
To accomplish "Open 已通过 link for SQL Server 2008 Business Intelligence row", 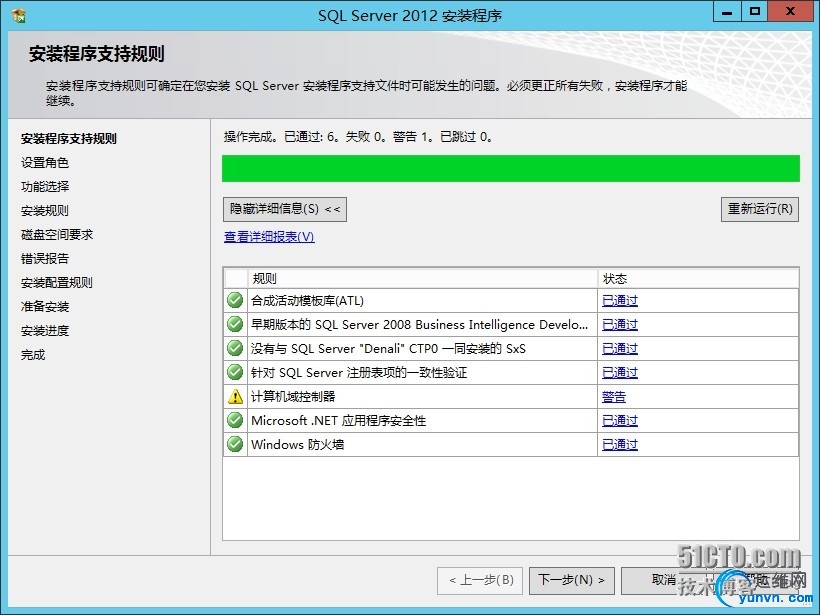I will tap(620, 325).
